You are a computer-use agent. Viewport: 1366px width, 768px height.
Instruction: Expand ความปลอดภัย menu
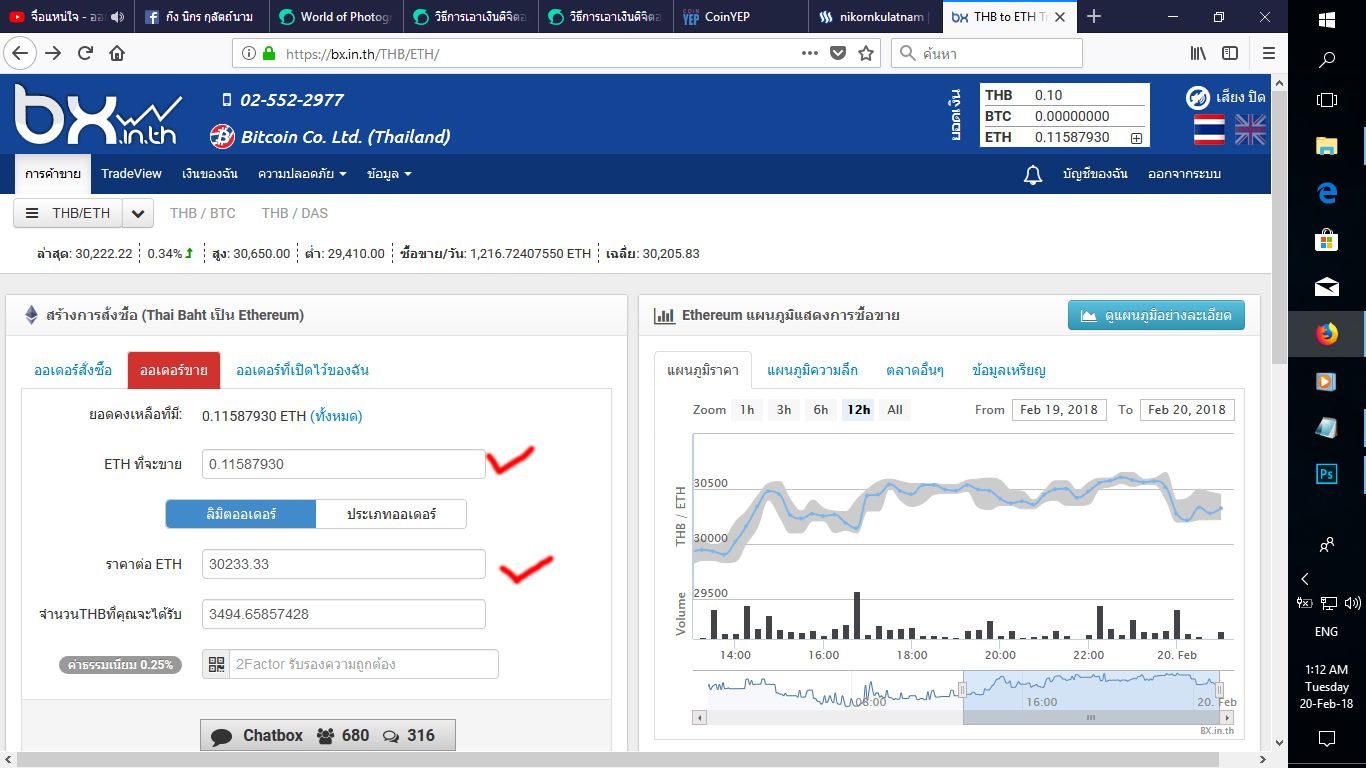tap(302, 174)
